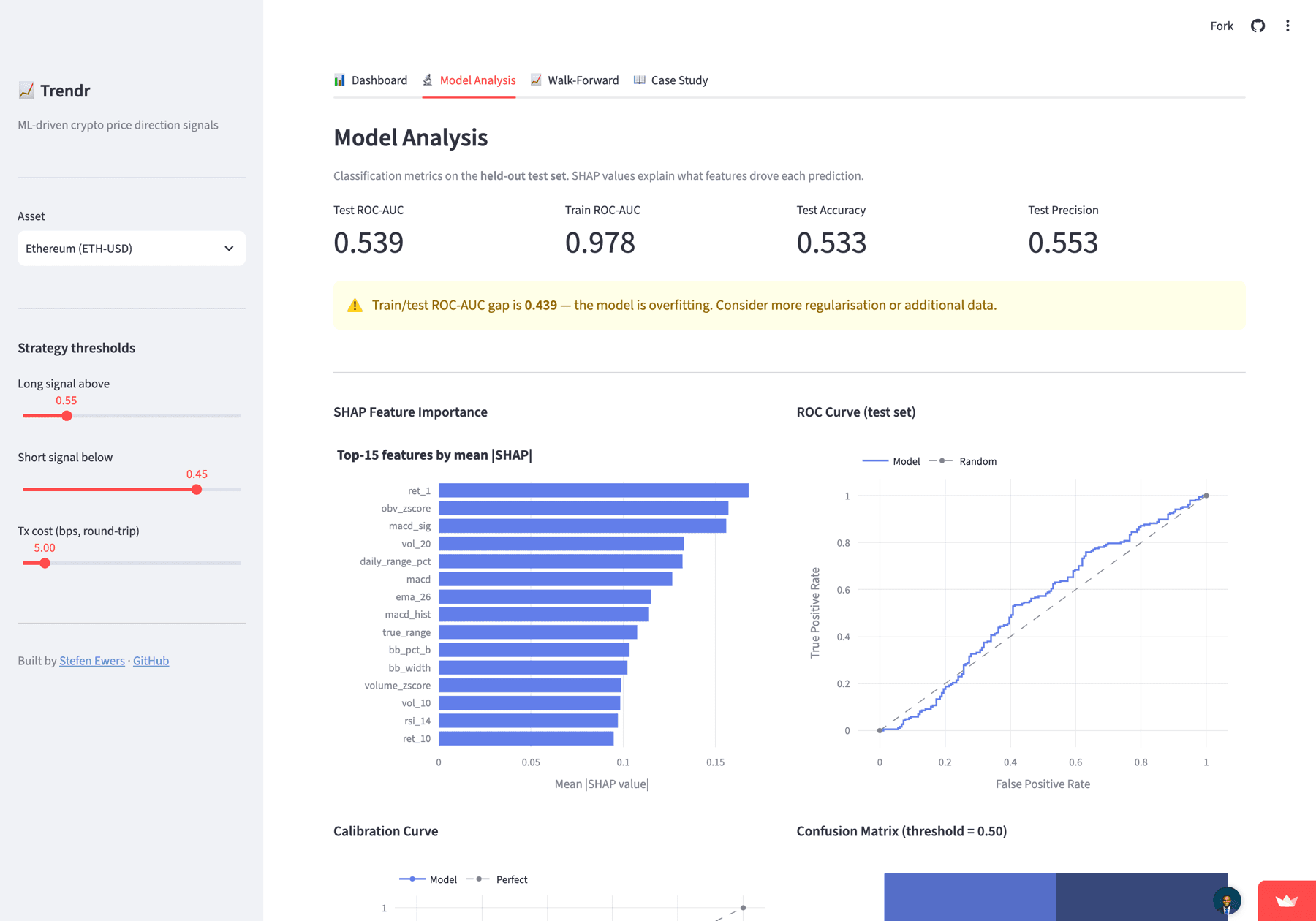Screen dimensions: 1316x921
Task: Toggle Perfect series in Calibration legend
Action: (496, 879)
